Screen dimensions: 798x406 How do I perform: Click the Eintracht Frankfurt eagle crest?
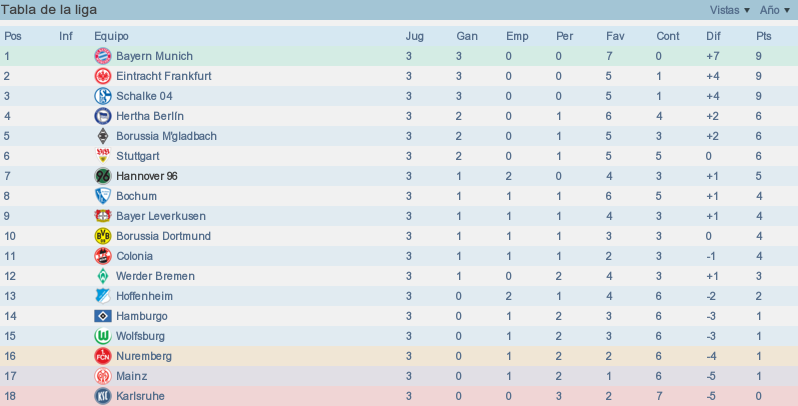[103, 76]
